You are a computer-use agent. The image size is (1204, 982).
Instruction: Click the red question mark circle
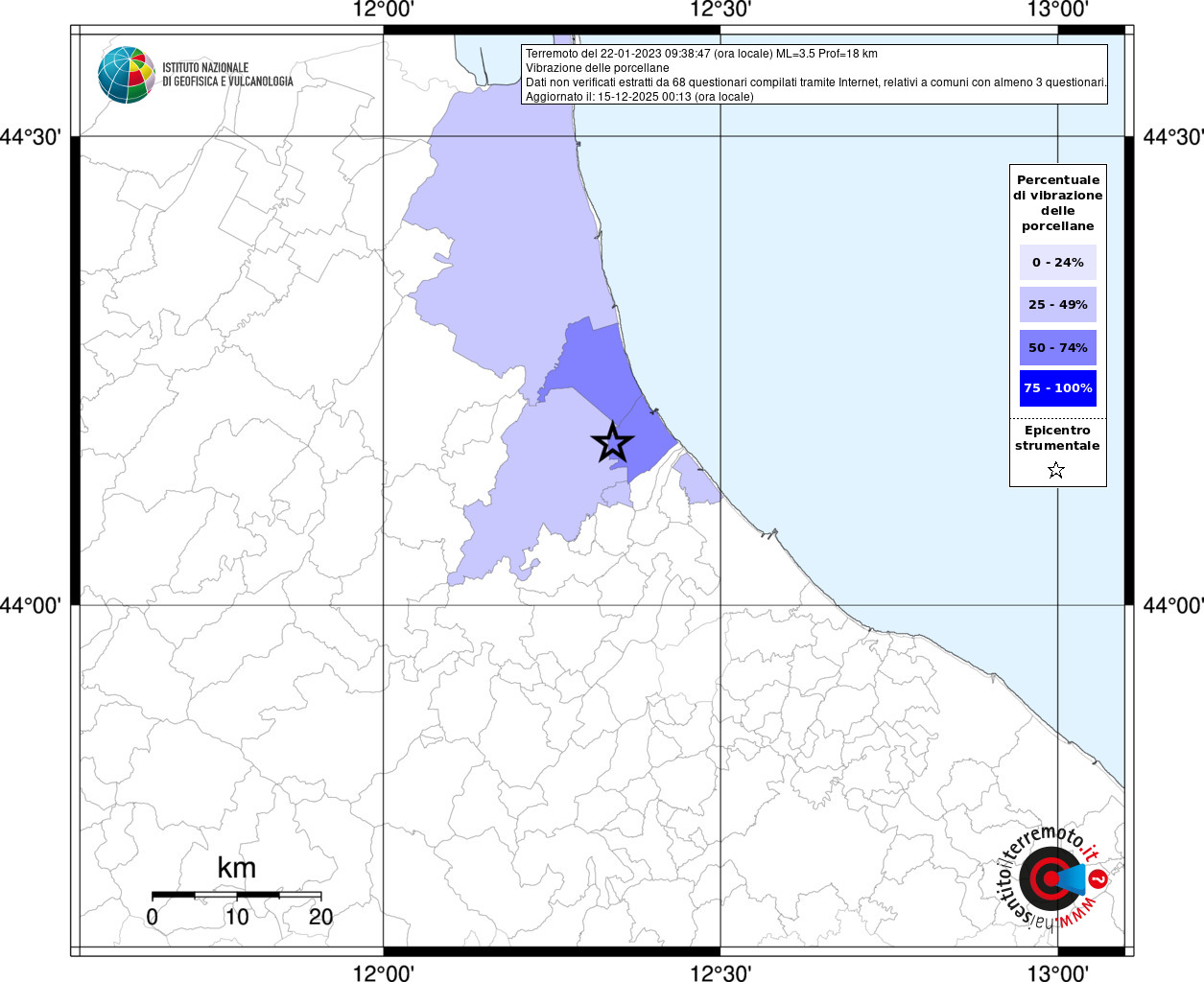pos(1099,878)
